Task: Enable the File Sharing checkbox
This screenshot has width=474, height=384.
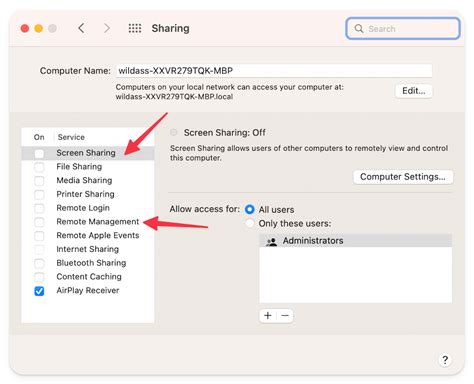Action: click(x=39, y=167)
